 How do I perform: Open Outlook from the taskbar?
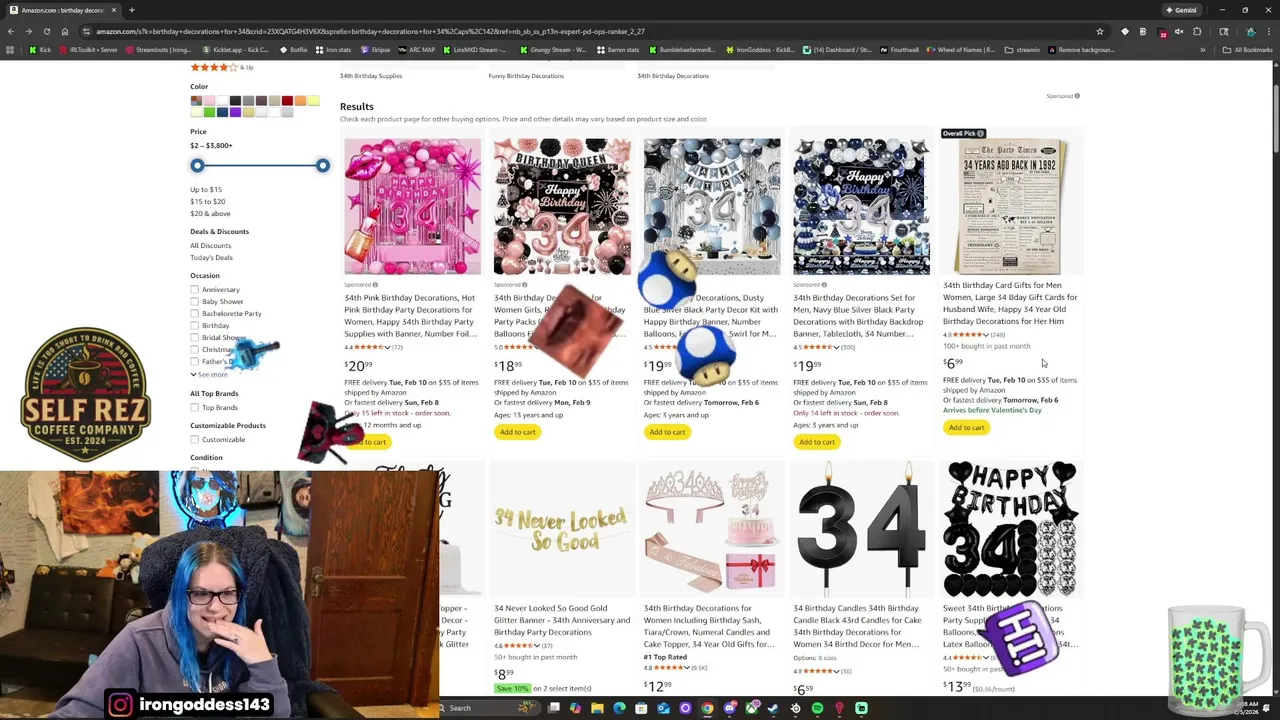pyautogui.click(x=663, y=708)
